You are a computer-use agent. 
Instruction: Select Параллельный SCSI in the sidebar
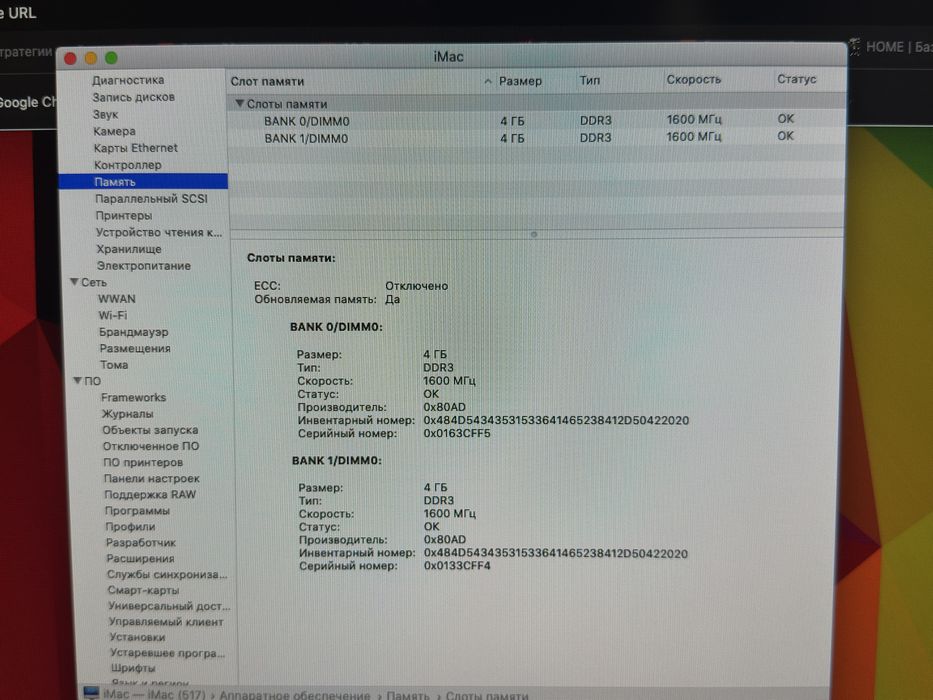(x=151, y=199)
